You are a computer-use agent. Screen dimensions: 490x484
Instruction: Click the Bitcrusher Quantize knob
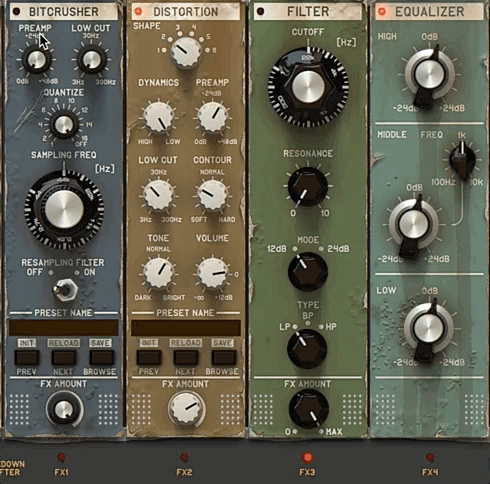pos(64,125)
